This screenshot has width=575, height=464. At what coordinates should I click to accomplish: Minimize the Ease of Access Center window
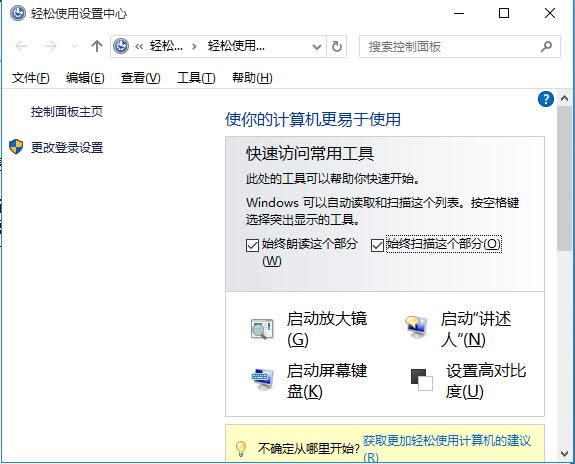coord(459,14)
